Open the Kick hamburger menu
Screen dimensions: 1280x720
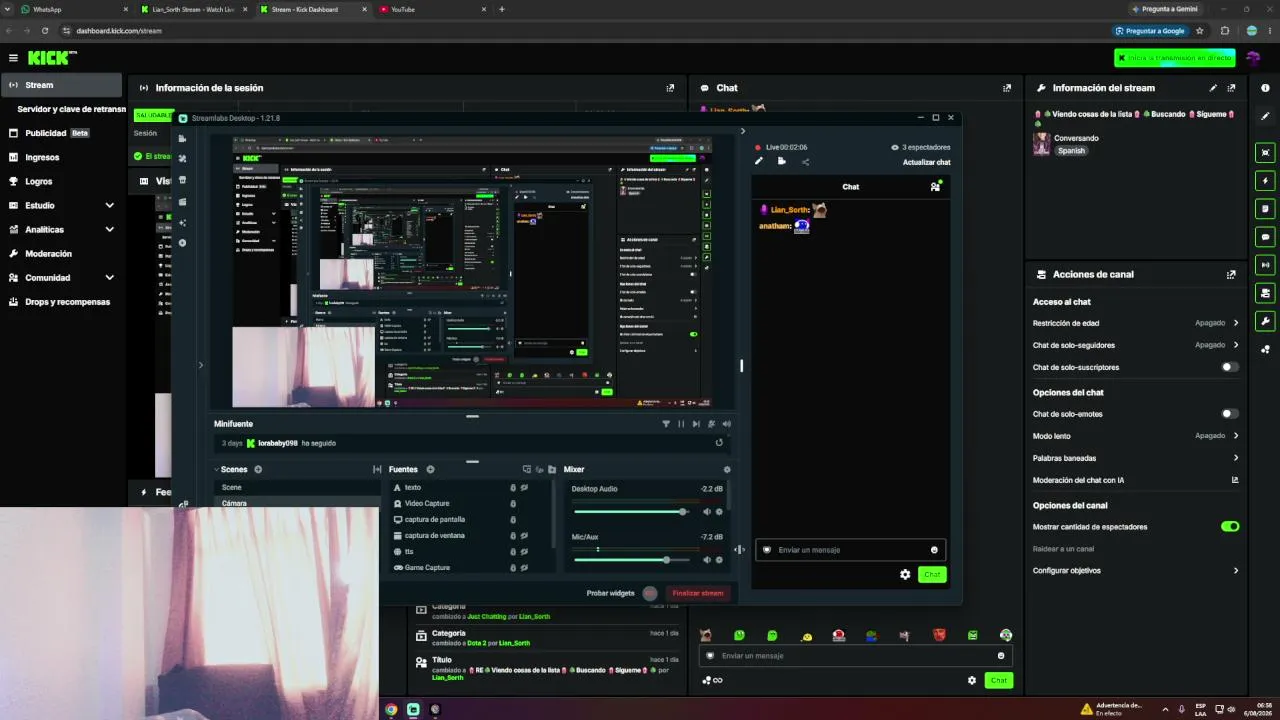point(13,58)
